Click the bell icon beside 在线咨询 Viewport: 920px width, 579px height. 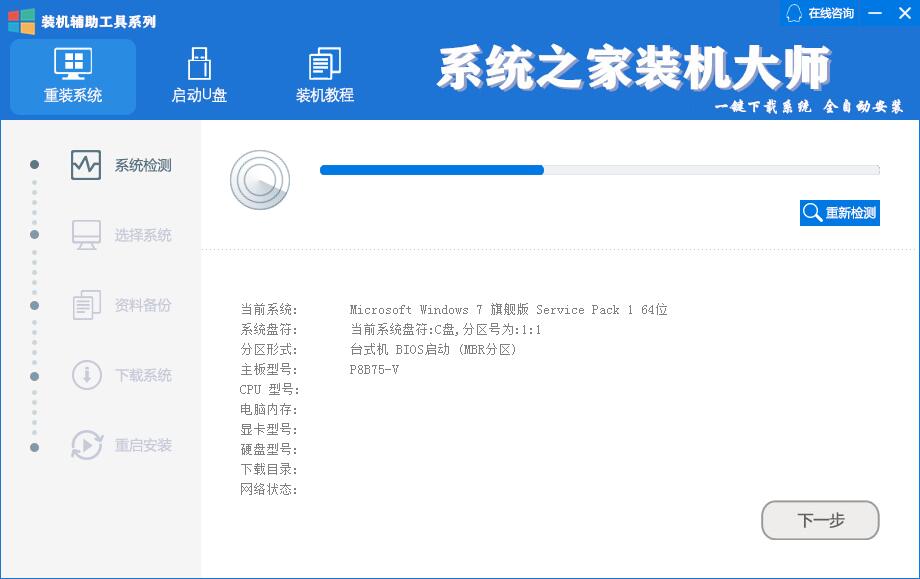click(793, 13)
